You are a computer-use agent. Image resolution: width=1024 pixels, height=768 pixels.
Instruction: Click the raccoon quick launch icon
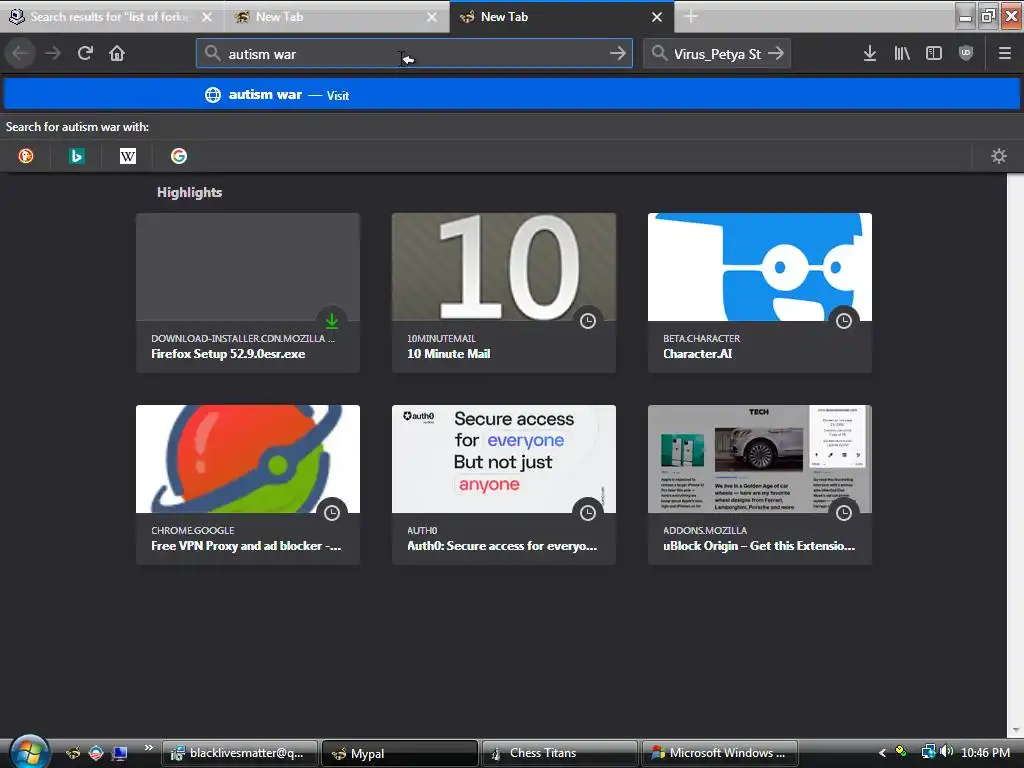click(73, 753)
